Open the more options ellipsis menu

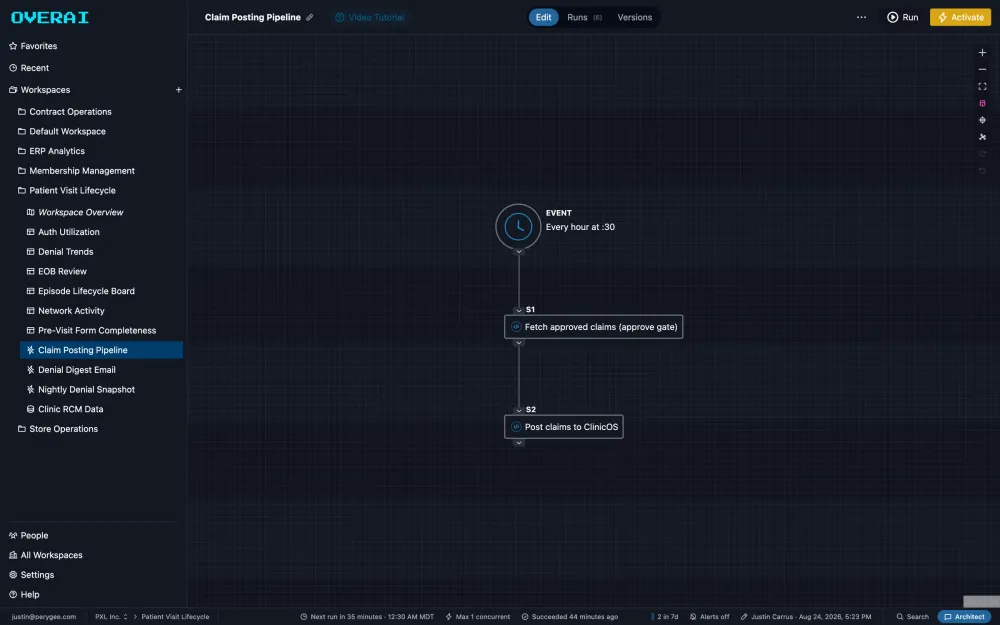tap(862, 17)
